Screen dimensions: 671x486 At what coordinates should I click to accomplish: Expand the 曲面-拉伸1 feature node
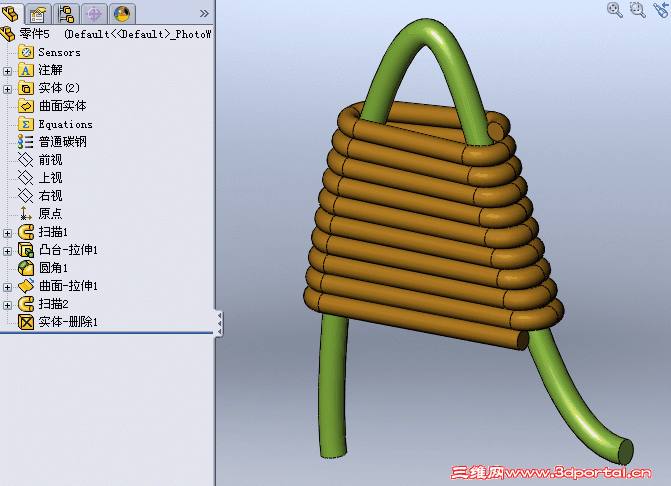(7, 287)
